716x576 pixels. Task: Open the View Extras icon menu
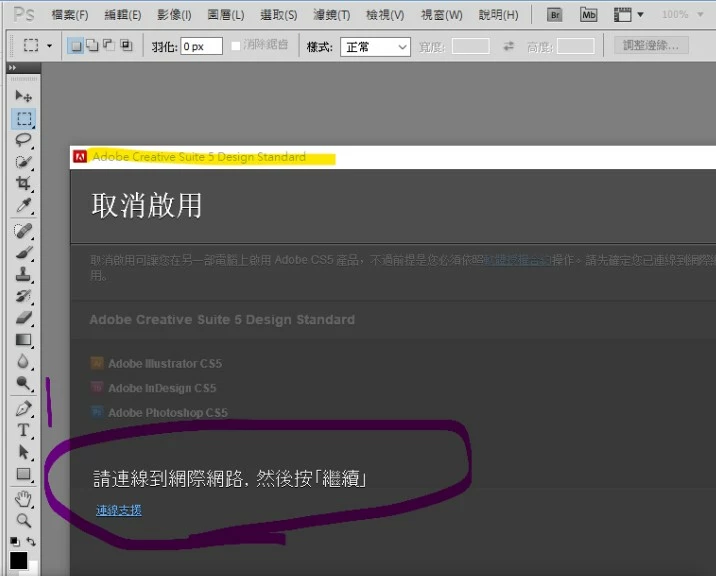(x=628, y=15)
